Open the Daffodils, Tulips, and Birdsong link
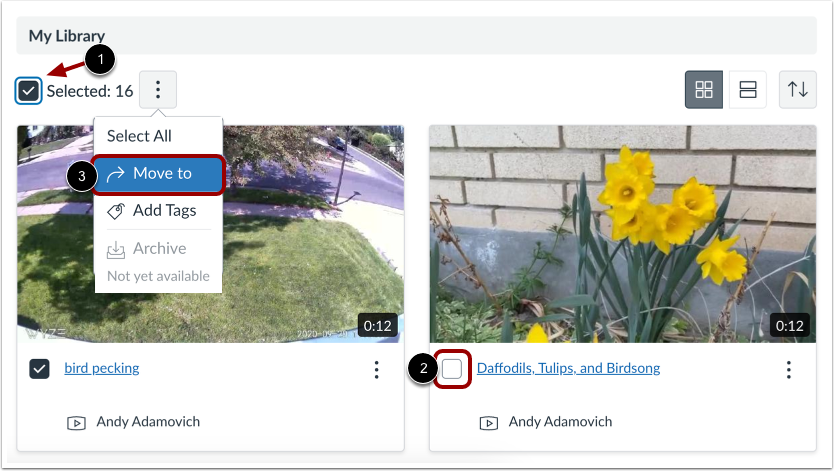The width and height of the screenshot is (834, 471). (568, 368)
